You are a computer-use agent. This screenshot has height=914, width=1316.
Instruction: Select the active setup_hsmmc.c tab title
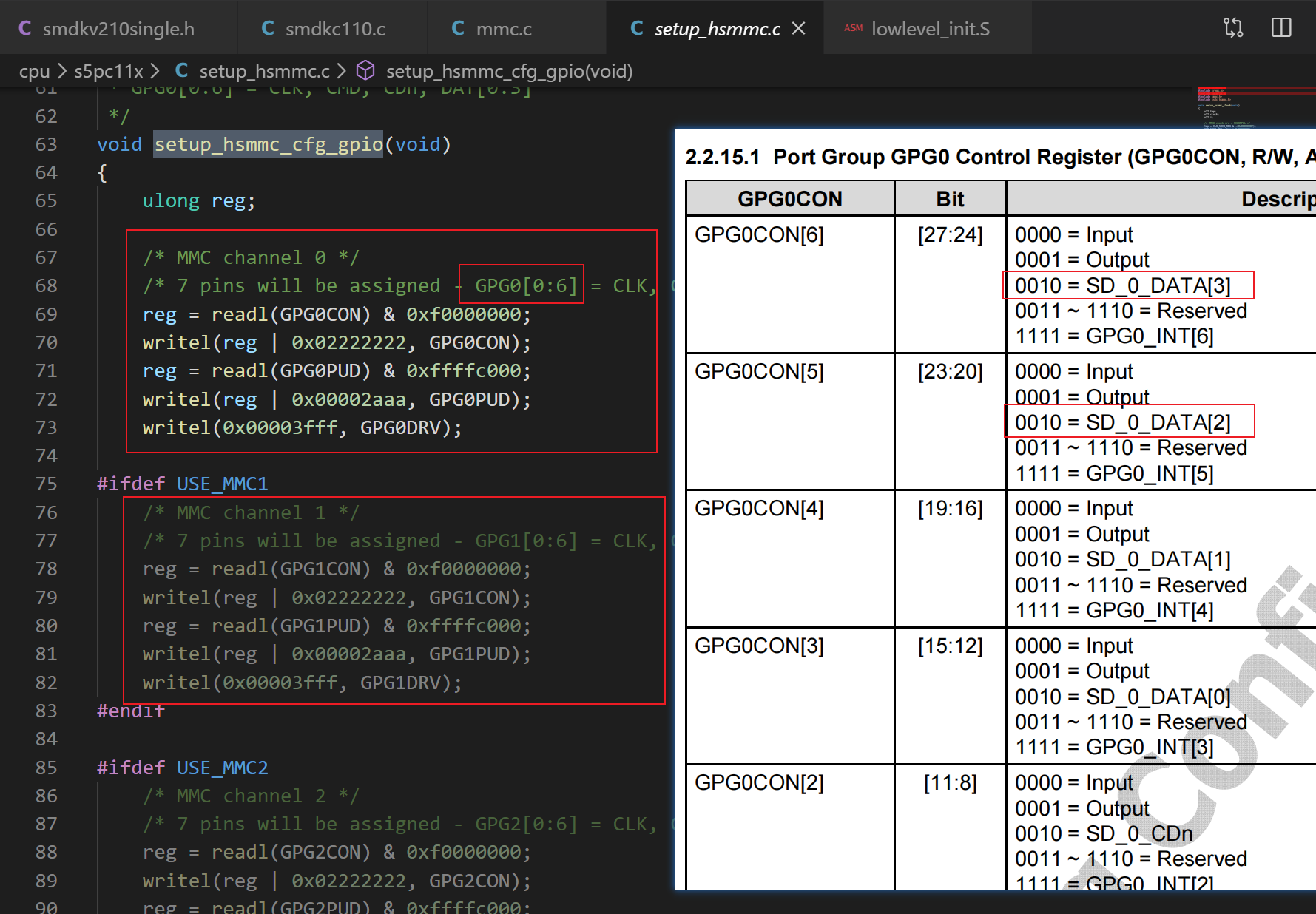coord(716,29)
